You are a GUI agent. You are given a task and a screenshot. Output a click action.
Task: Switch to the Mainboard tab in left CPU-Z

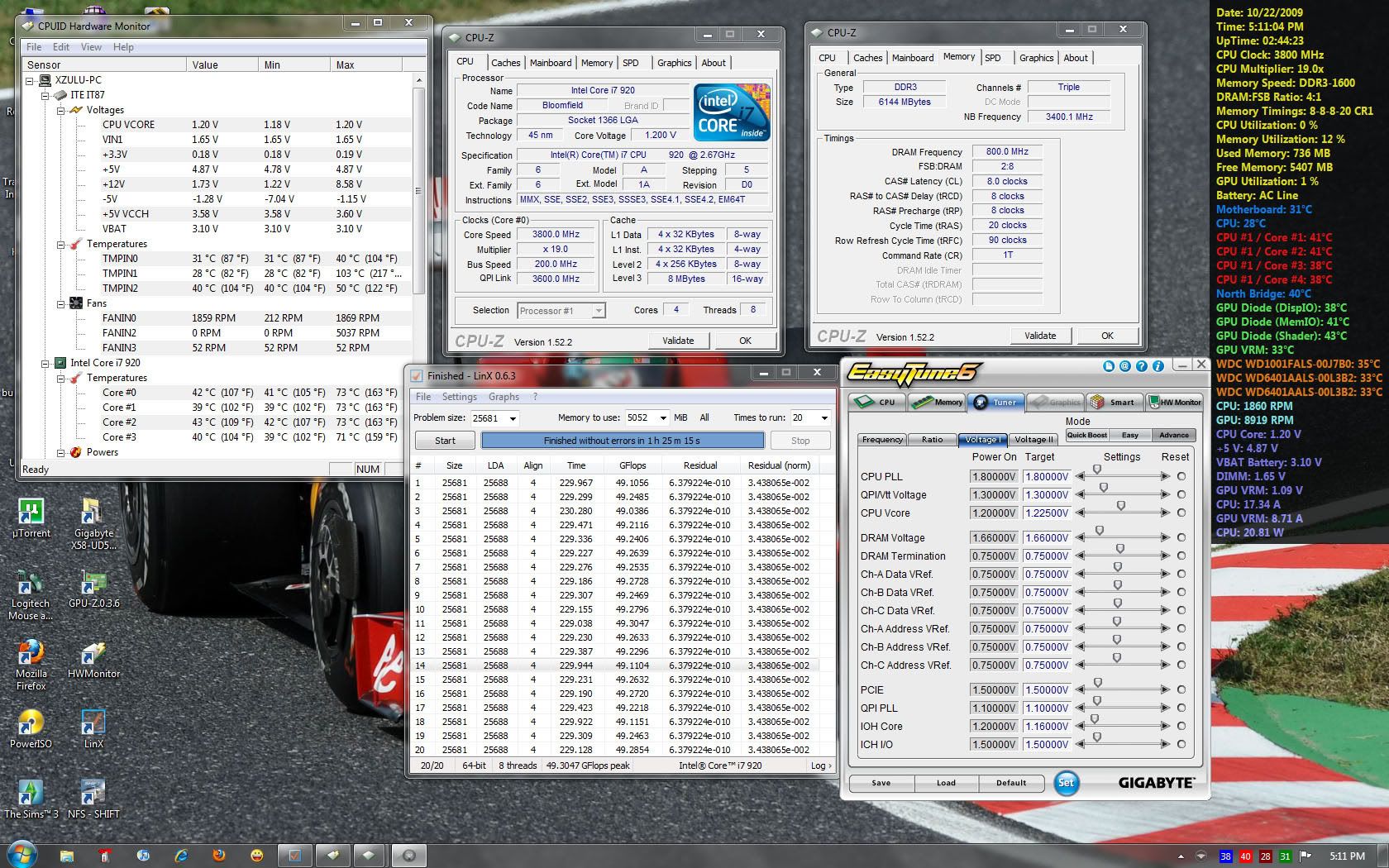pyautogui.click(x=551, y=63)
